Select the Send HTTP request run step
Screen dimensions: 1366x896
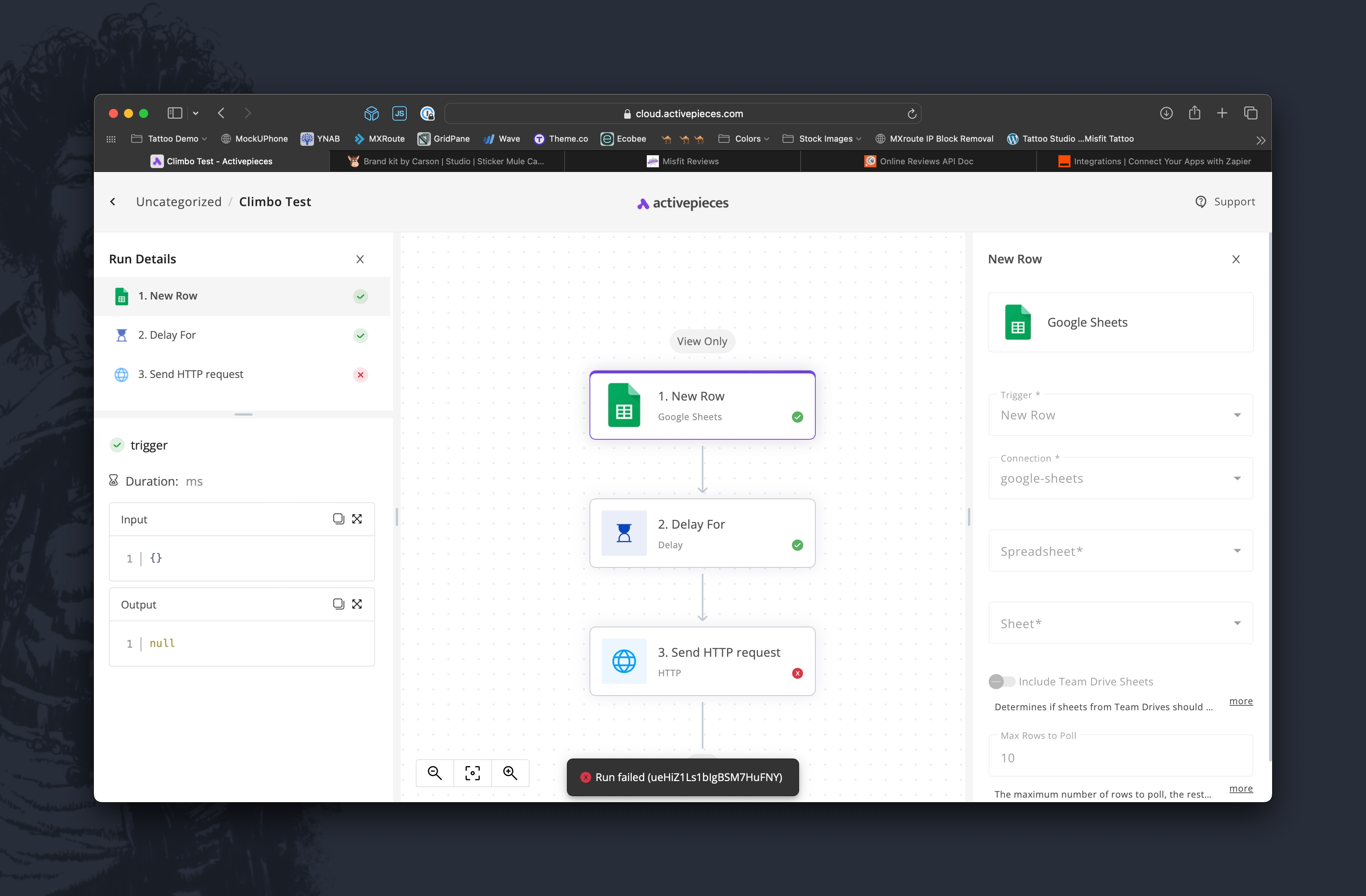tap(191, 375)
